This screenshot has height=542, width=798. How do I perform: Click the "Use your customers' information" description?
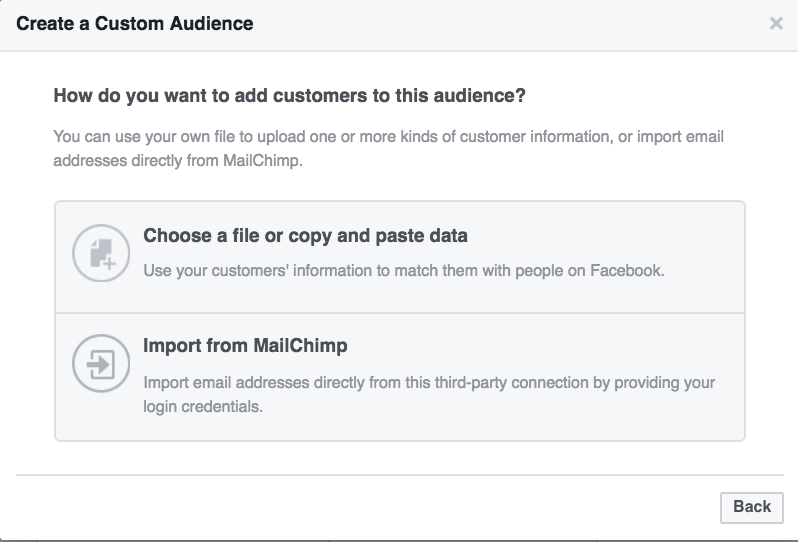tap(404, 270)
